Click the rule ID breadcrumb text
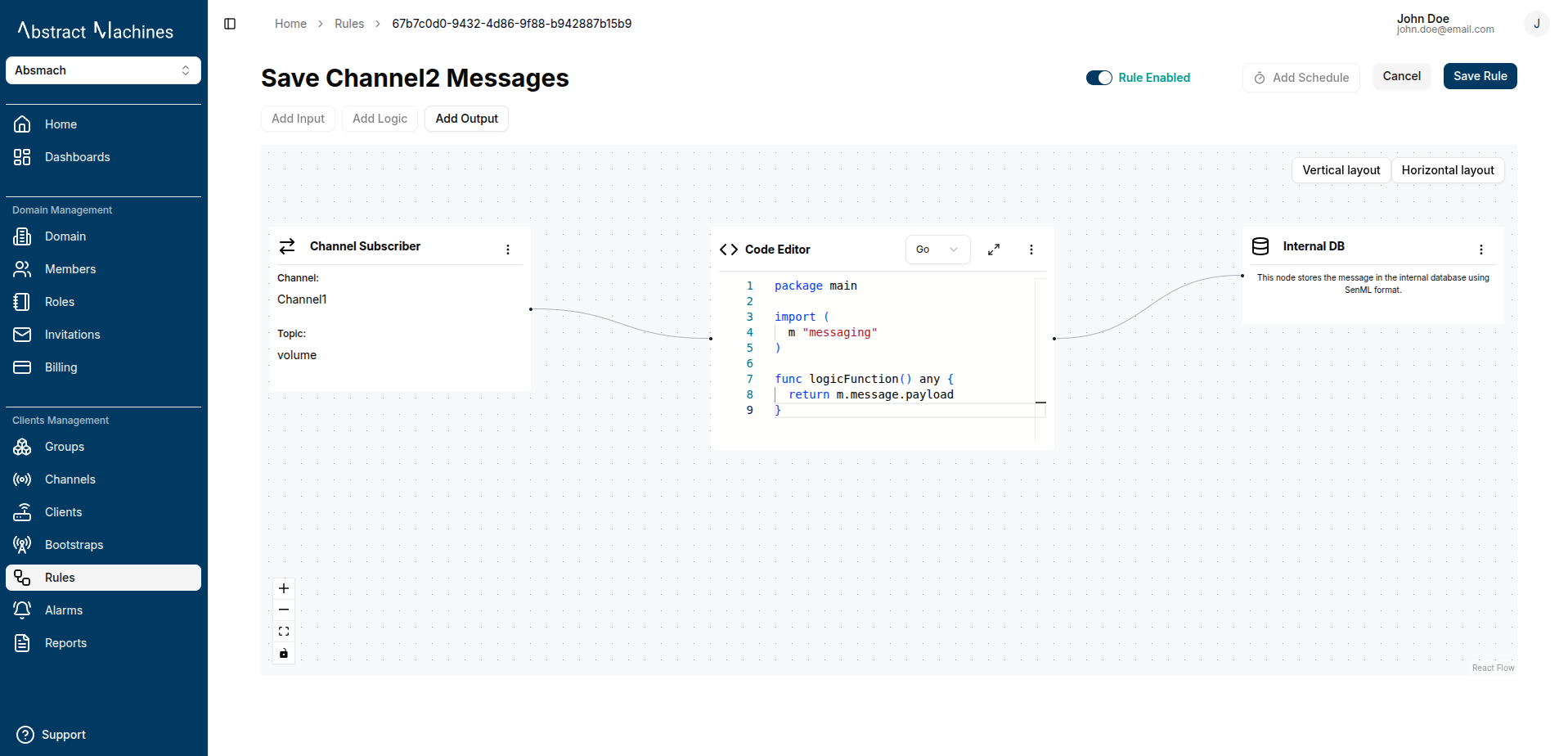 [x=511, y=24]
